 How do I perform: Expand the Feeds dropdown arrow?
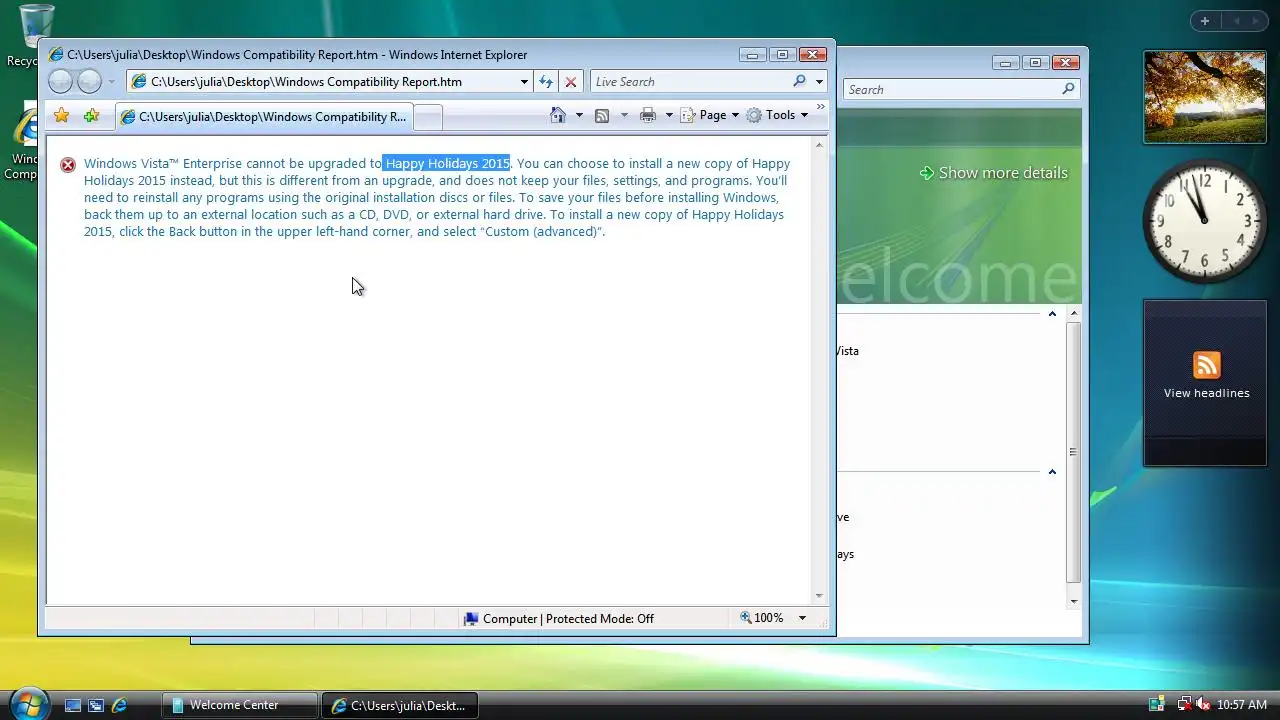click(624, 116)
